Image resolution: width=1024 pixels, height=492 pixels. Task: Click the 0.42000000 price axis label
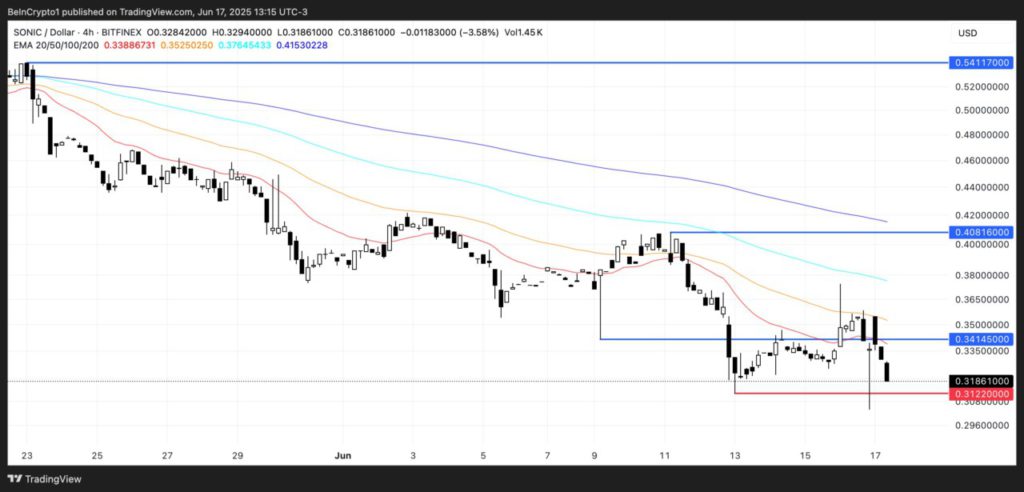(x=983, y=215)
